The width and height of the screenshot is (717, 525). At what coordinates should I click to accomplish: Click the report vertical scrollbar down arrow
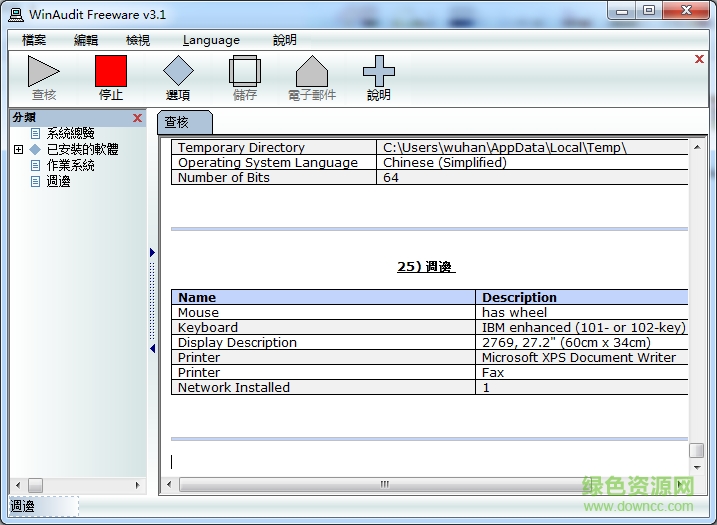click(x=696, y=468)
